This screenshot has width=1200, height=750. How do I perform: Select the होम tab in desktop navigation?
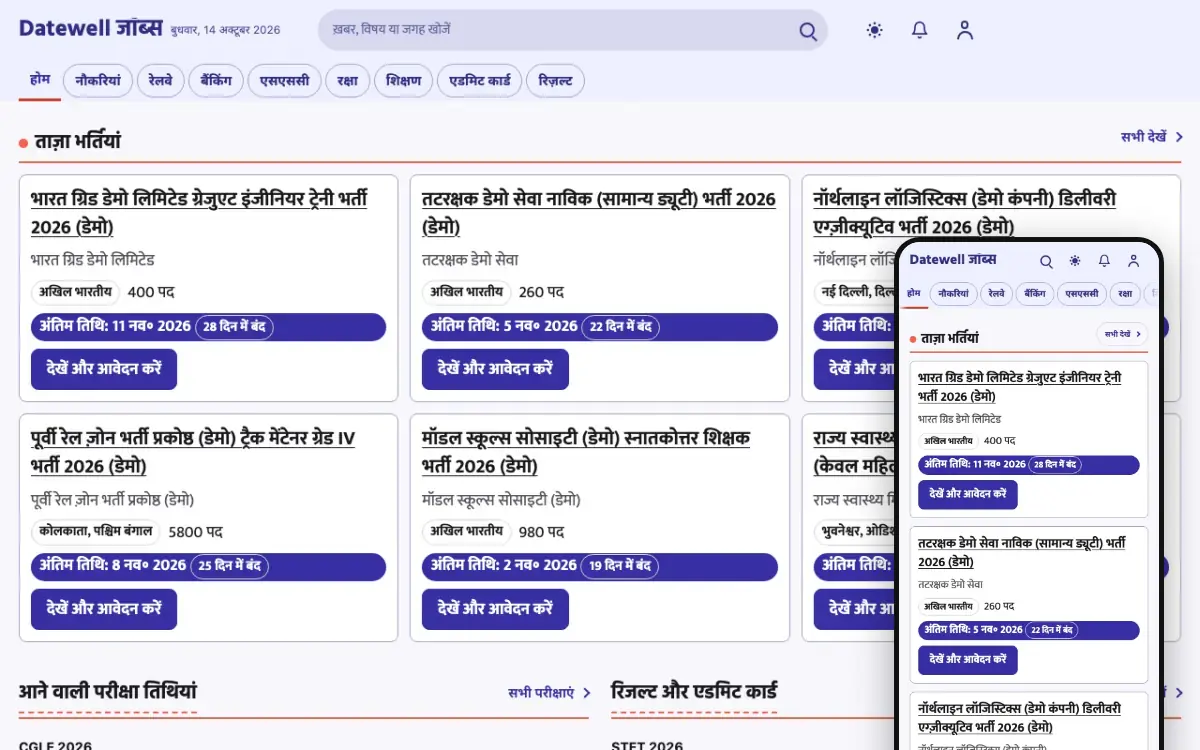point(40,80)
